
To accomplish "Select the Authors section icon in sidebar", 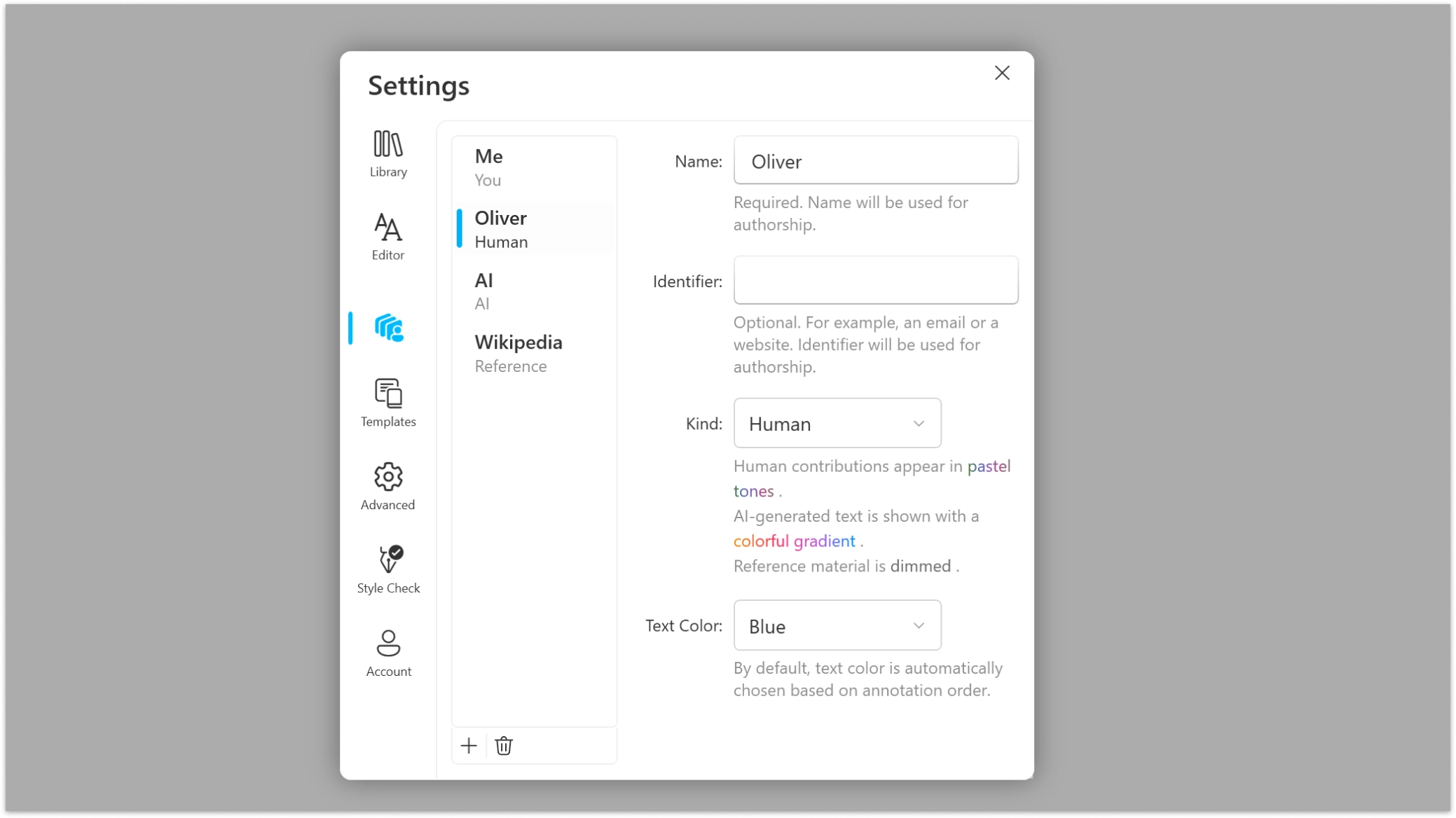I will click(390, 327).
